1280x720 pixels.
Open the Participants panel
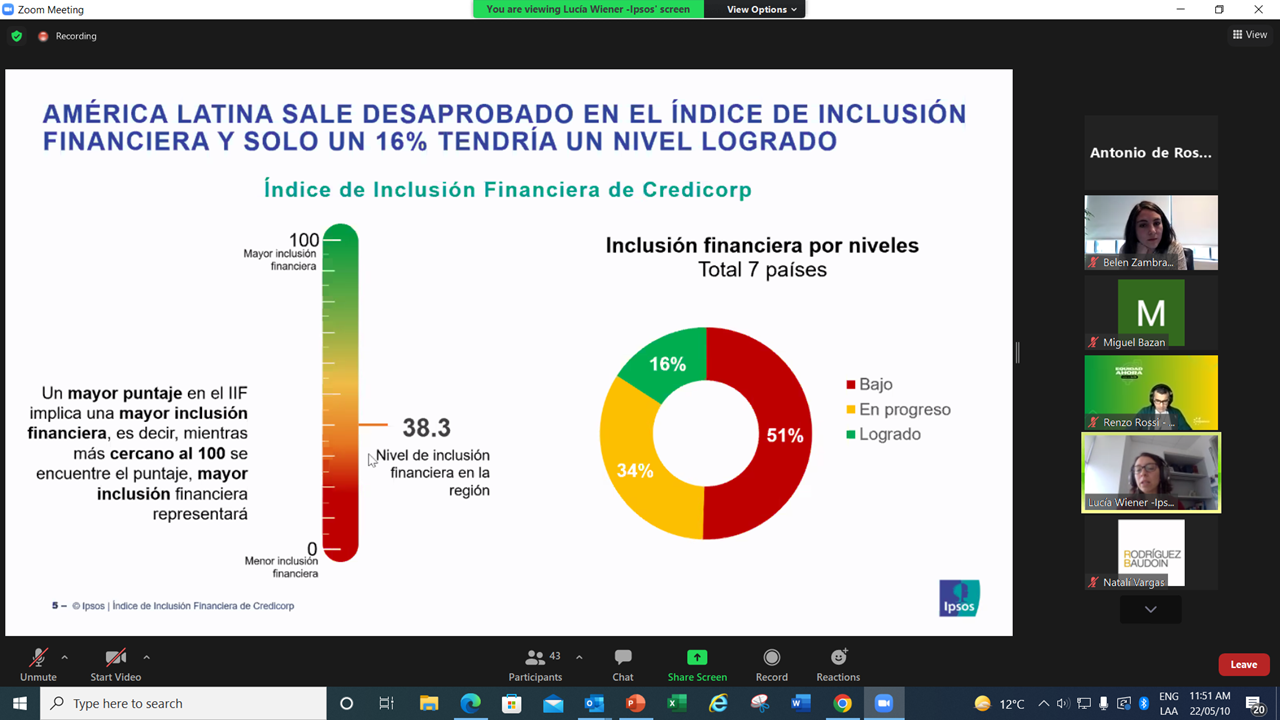point(536,664)
